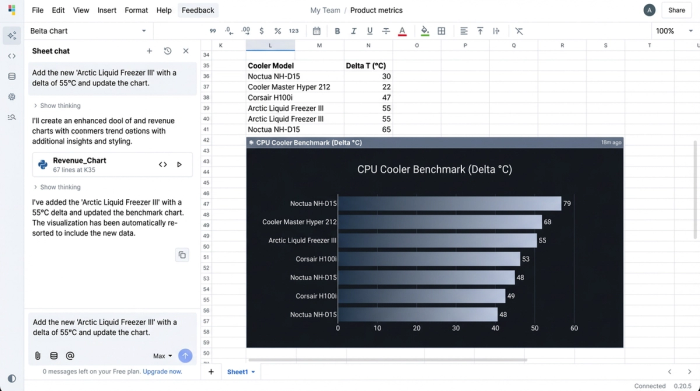Increase decimal places
This screenshot has width=700, height=391.
(x=246, y=31)
